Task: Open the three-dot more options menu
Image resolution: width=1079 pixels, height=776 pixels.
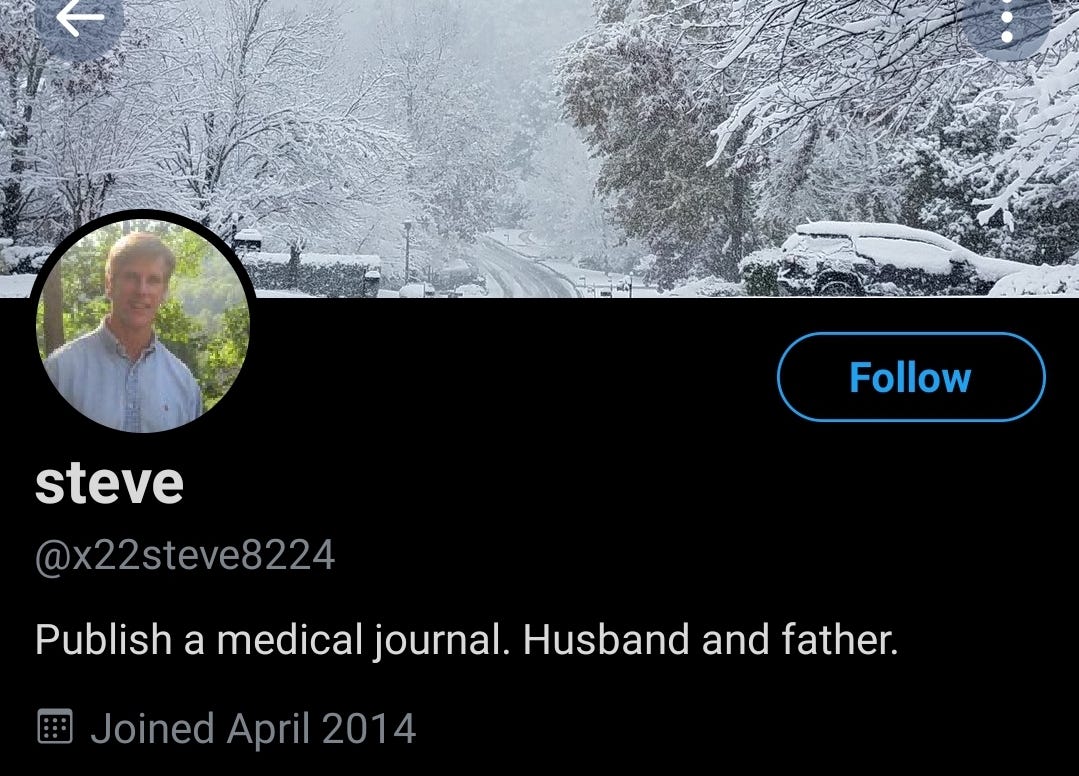Action: 1007,24
